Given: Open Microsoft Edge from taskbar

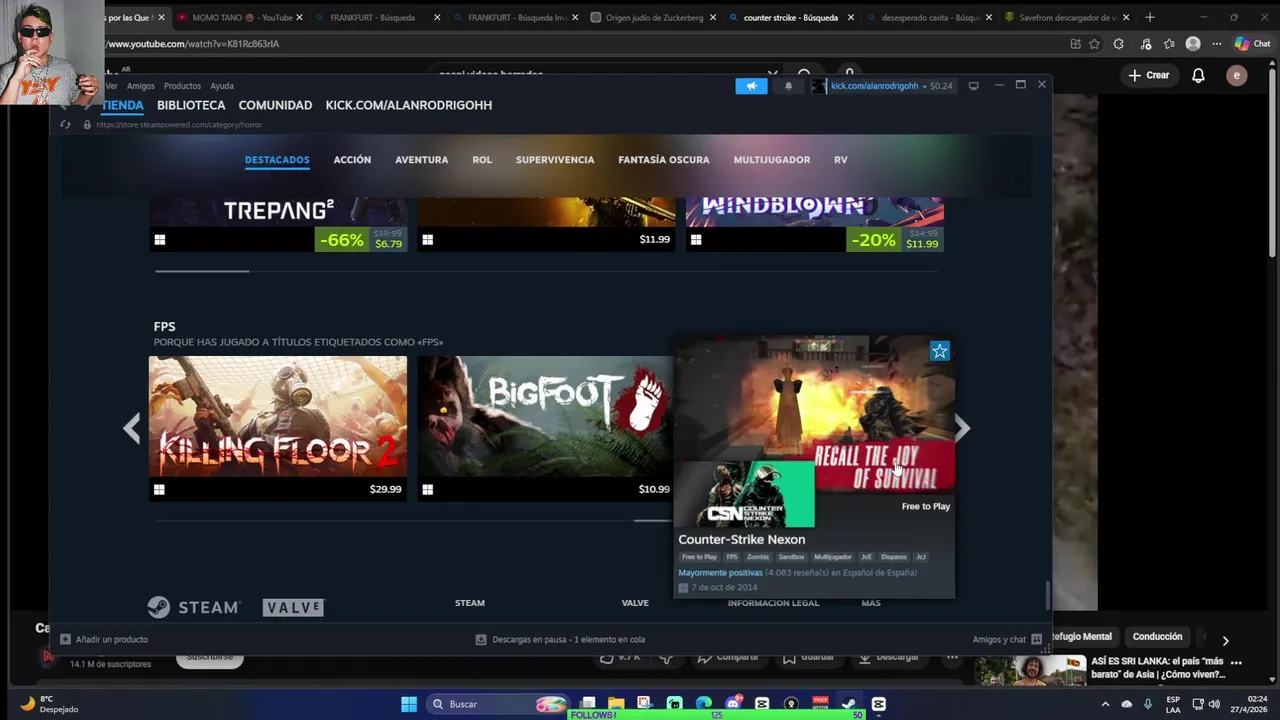Looking at the screenshot, I should coord(703,704).
